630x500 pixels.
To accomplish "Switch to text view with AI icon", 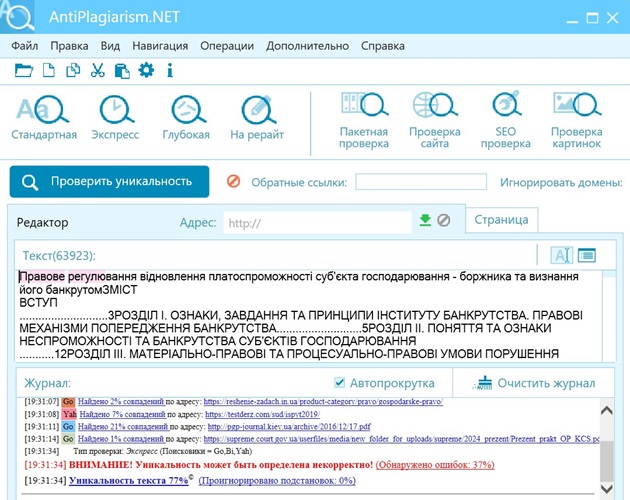I will pos(562,255).
